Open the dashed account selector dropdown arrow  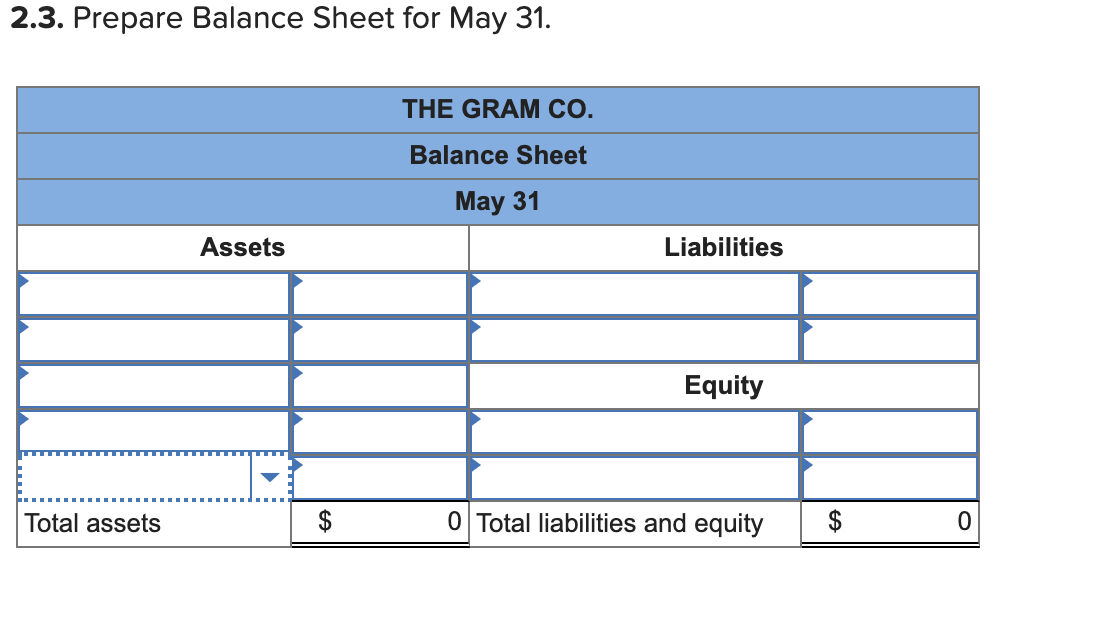272,478
